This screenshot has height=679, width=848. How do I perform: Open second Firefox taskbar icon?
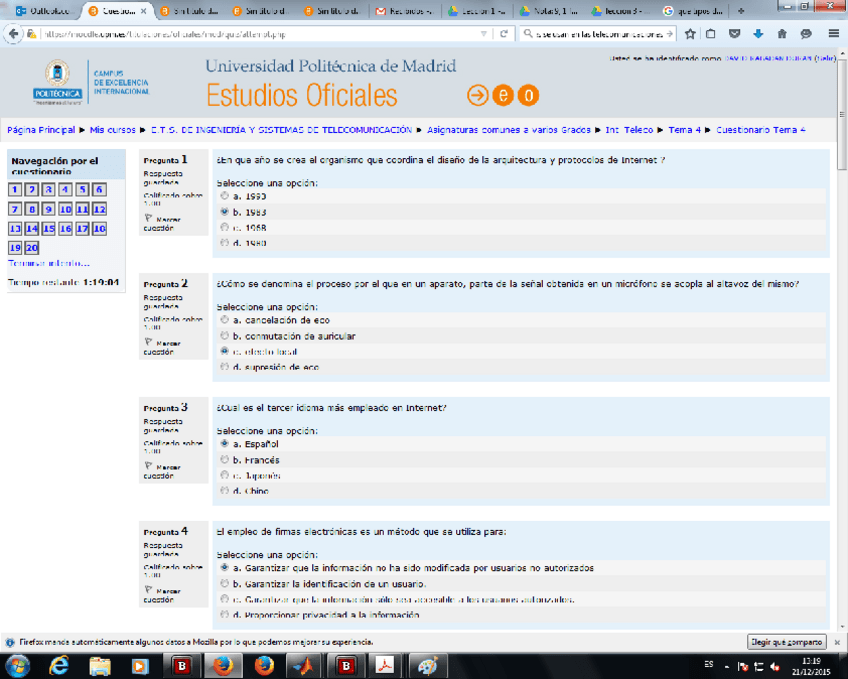(264, 666)
